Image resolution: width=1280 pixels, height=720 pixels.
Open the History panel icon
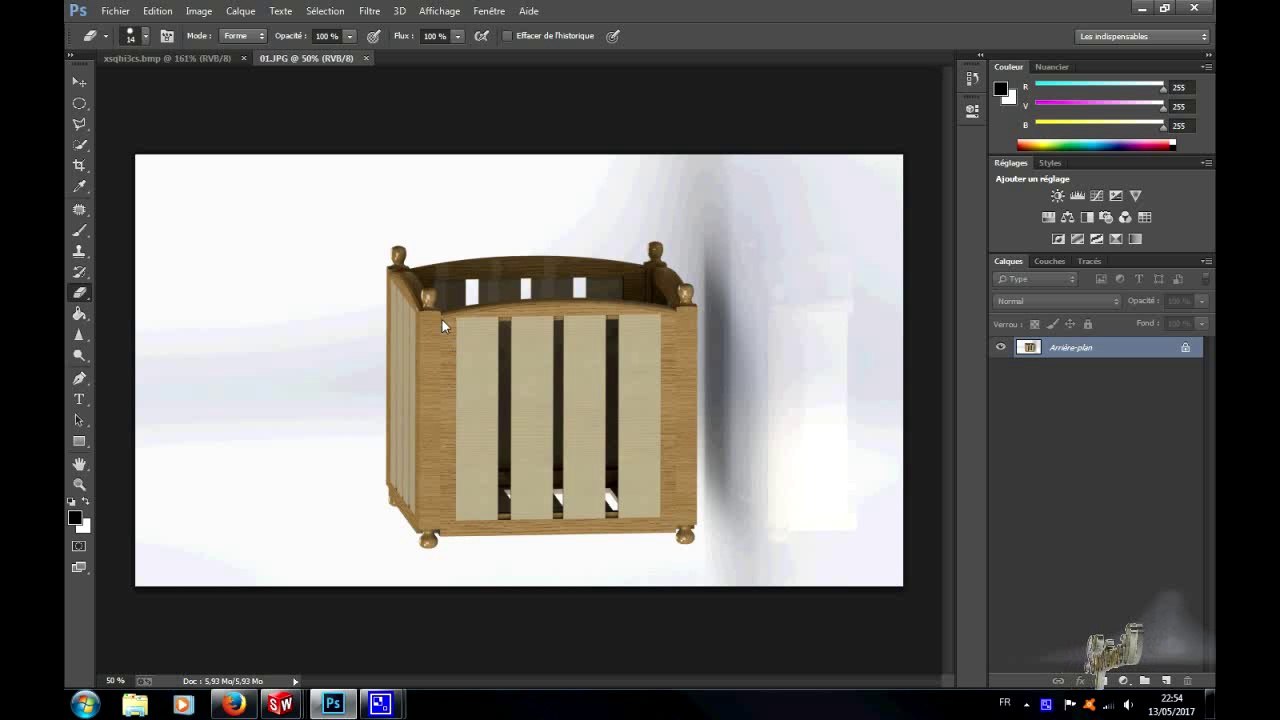coord(972,79)
